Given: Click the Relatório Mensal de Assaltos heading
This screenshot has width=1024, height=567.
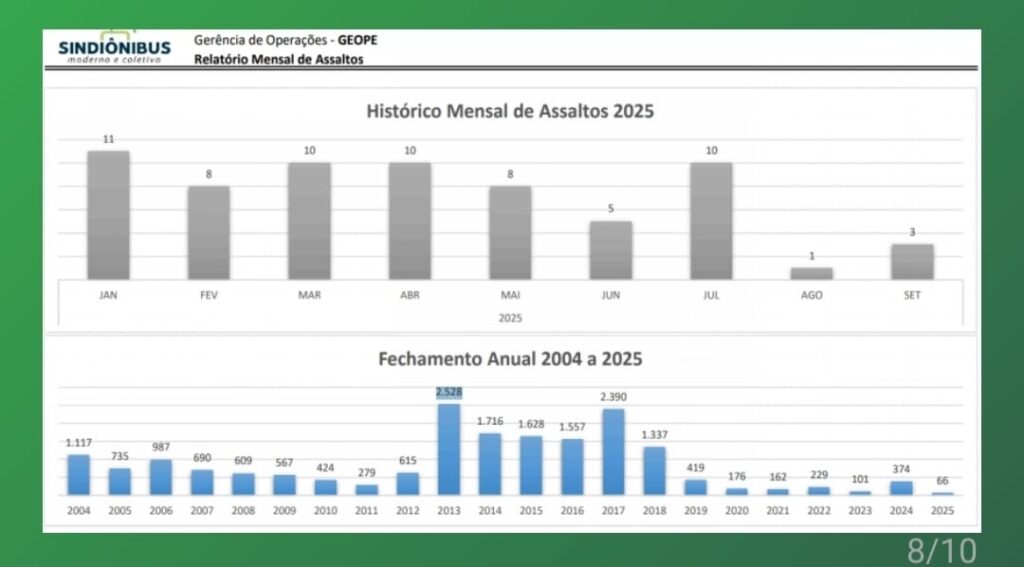Looking at the screenshot, I should tap(279, 60).
